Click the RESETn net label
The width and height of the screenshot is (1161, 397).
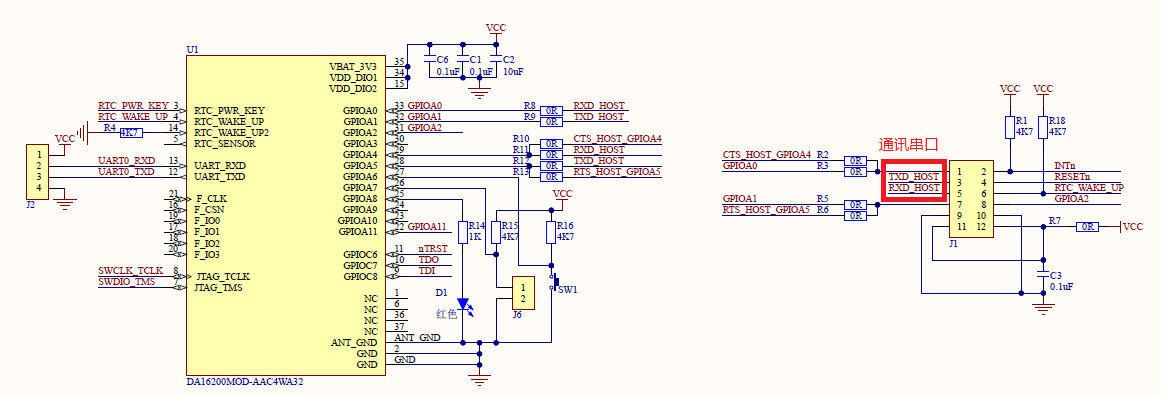coord(1071,177)
